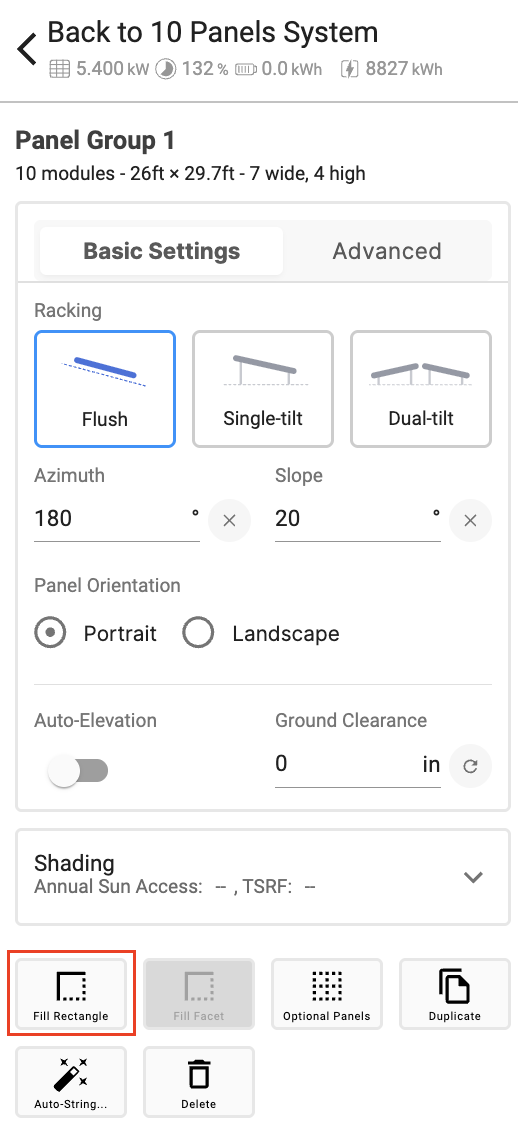
Task: Open Optional Panels tool
Action: point(326,994)
